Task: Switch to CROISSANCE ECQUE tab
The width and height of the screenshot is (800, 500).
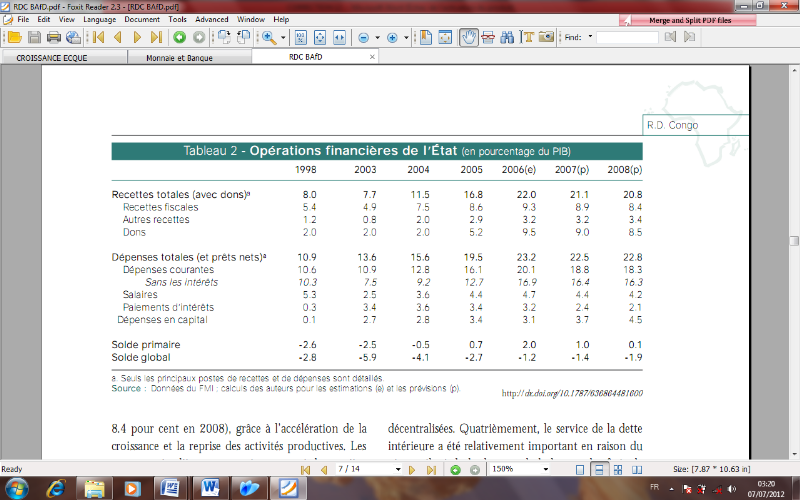Action: 64,58
